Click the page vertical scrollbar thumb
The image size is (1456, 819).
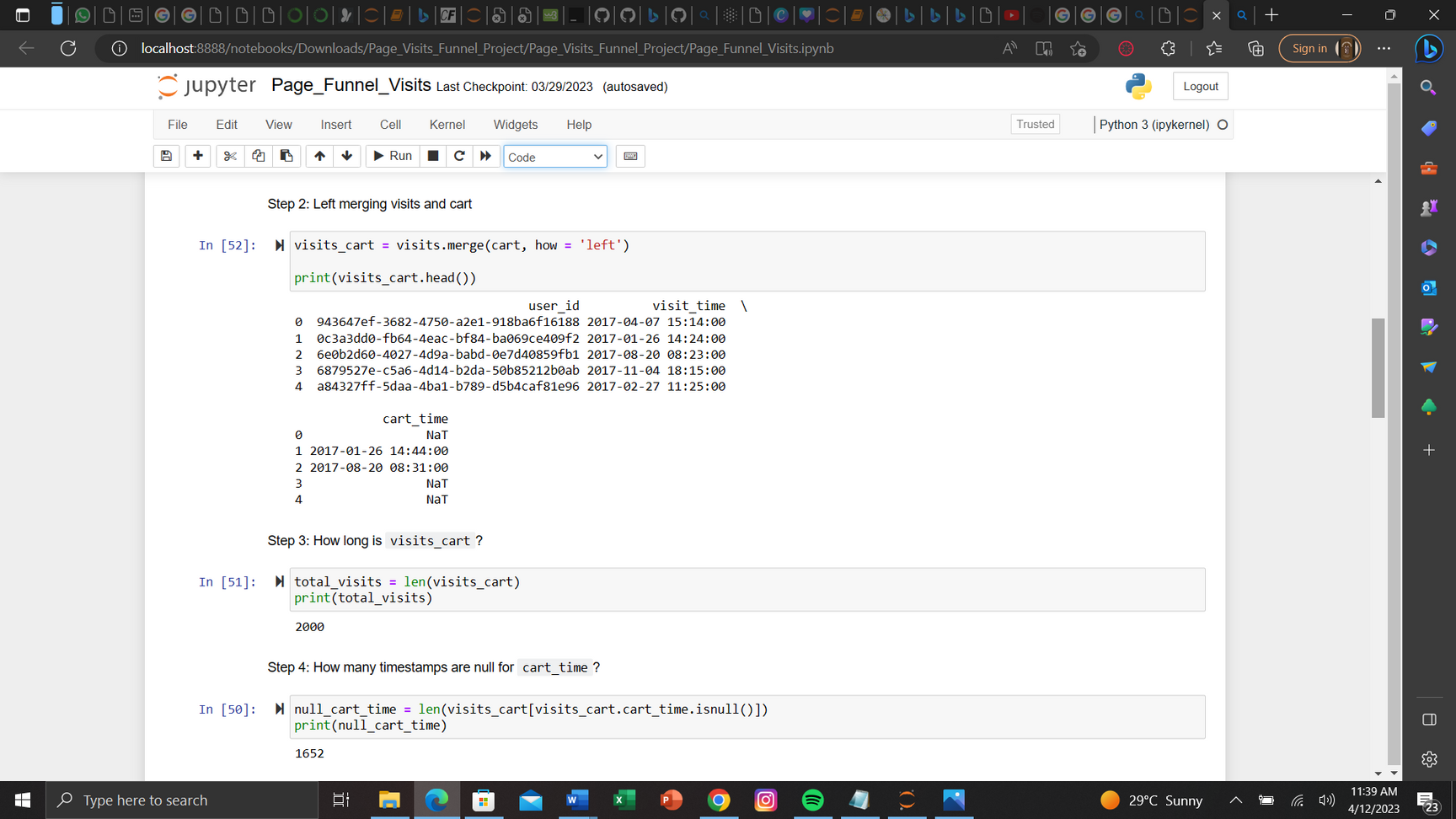(x=1378, y=367)
